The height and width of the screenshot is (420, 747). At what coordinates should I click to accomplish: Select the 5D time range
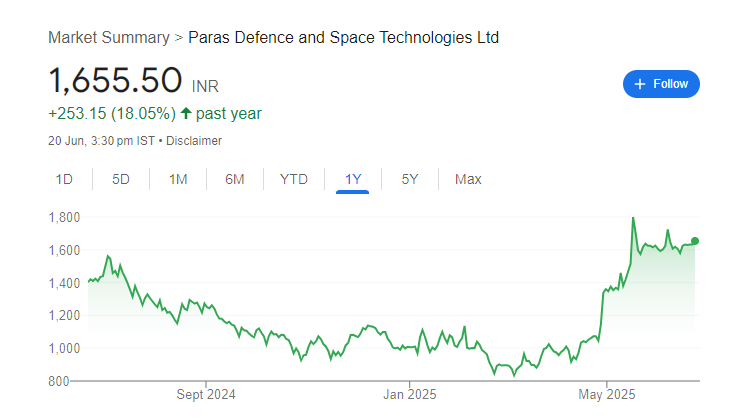tap(121, 180)
